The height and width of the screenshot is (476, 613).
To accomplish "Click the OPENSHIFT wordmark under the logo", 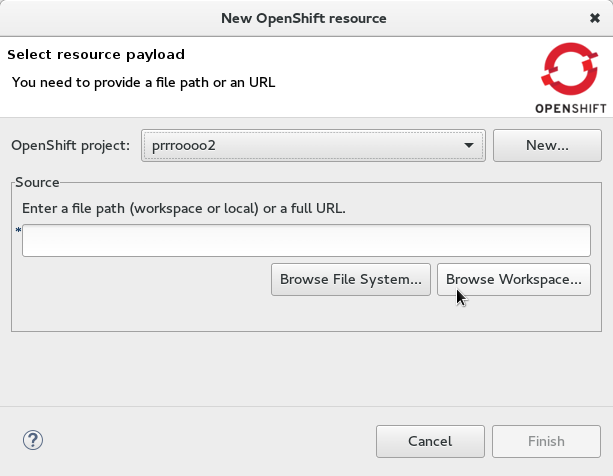I will pos(567,107).
